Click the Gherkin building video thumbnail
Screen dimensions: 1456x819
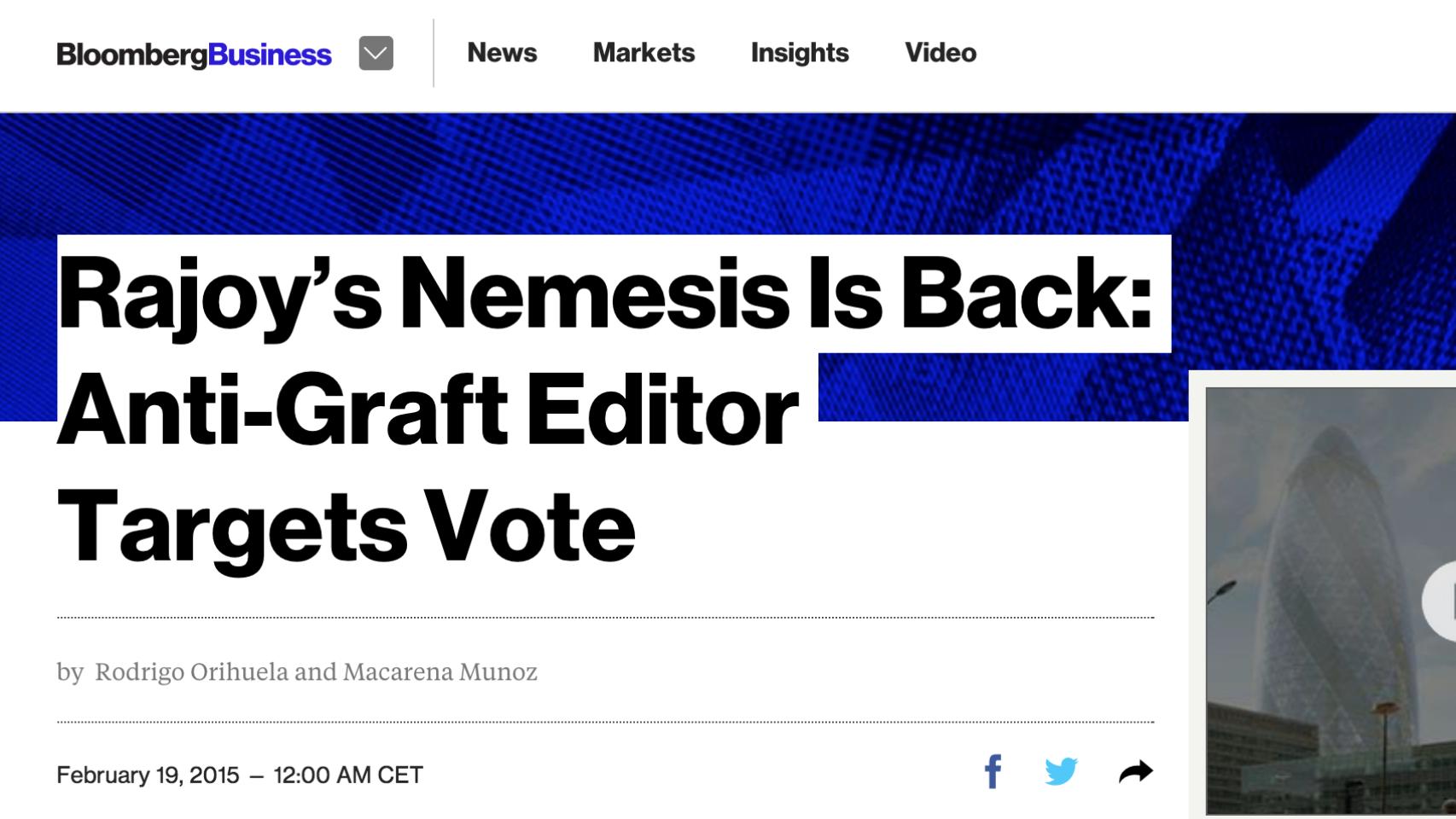pos(1331,597)
